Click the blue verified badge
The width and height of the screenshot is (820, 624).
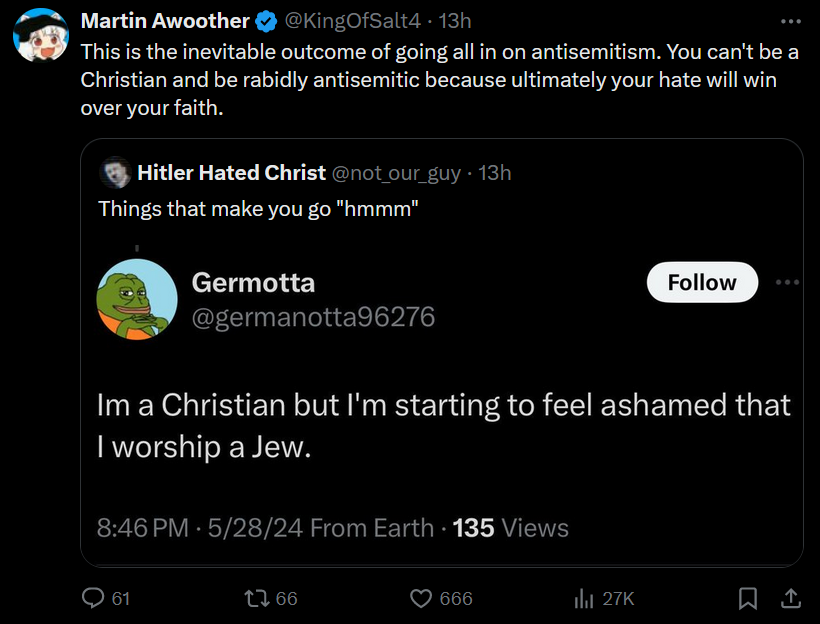tap(267, 21)
